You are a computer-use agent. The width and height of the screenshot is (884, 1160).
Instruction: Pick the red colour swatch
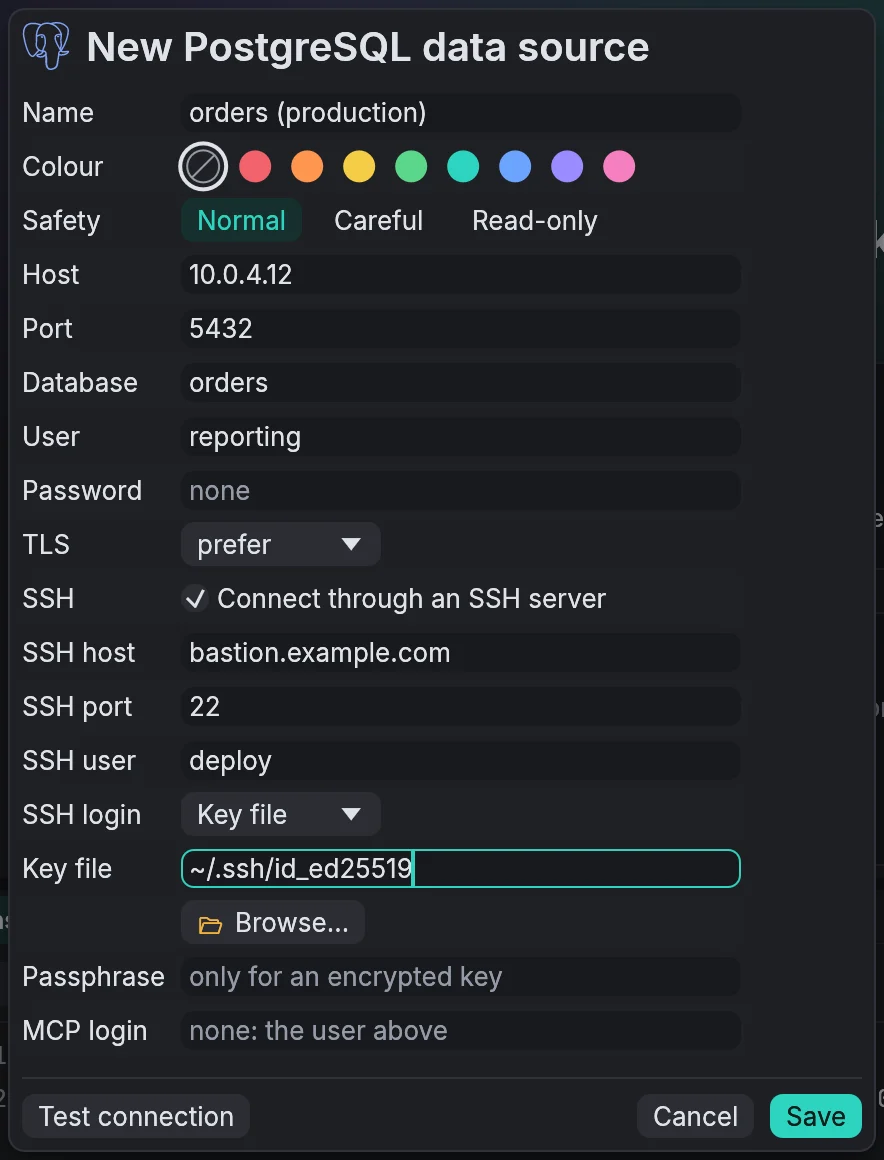[255, 166]
